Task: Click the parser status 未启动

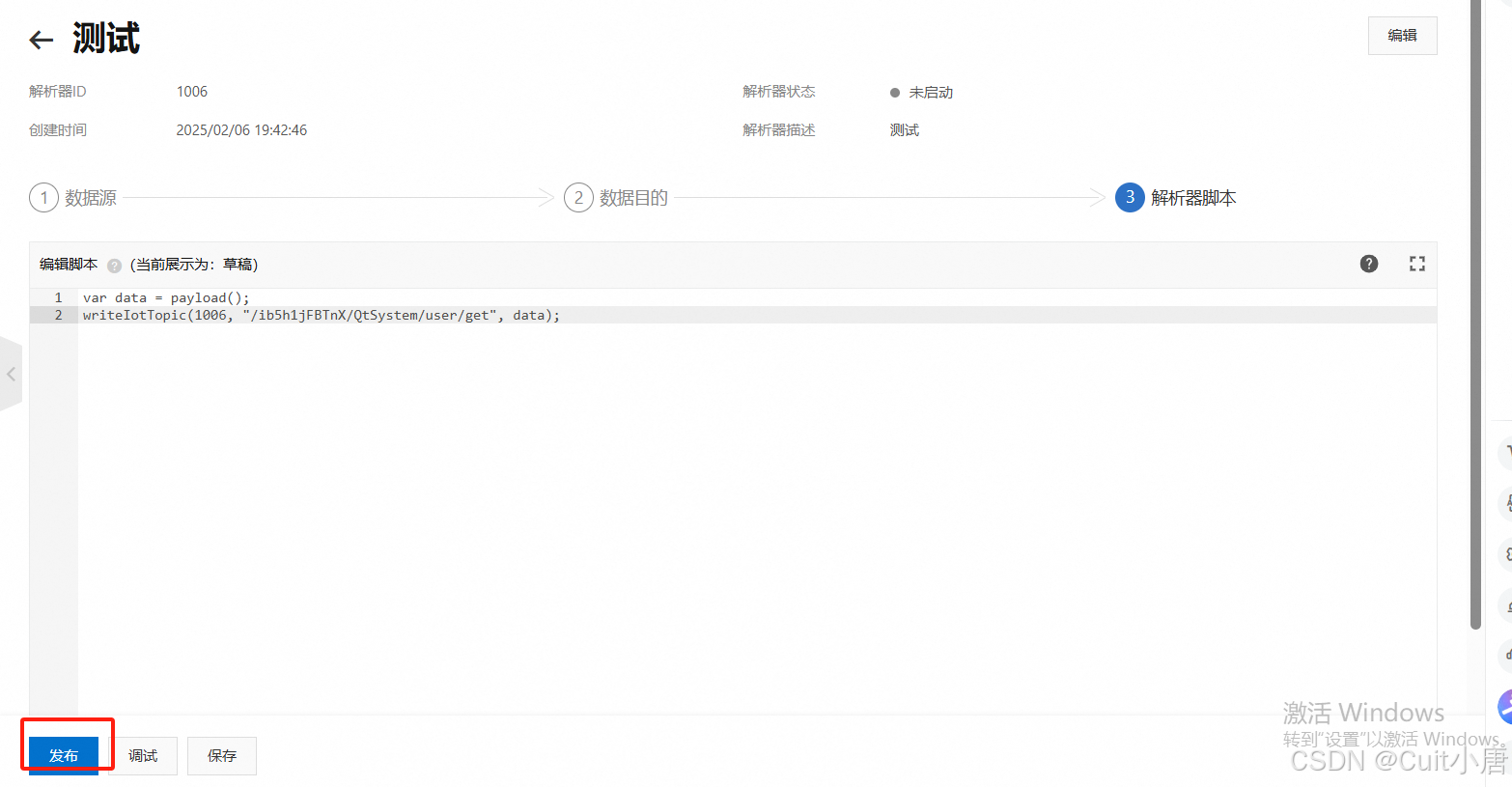Action: click(922, 93)
